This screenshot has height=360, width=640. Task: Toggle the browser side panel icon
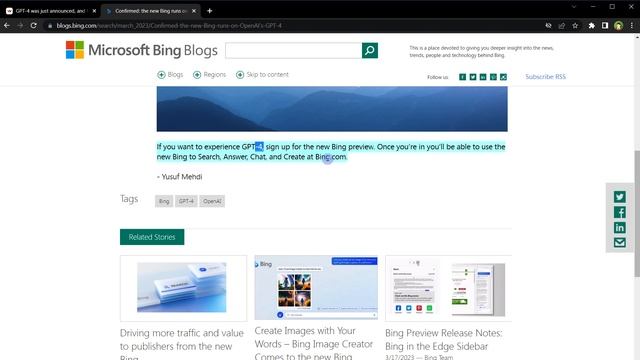(x=605, y=25)
